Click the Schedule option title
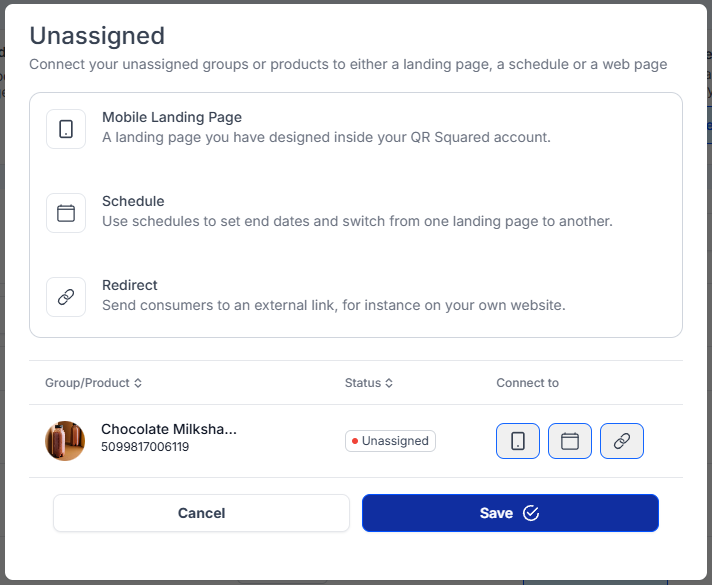 [x=133, y=201]
